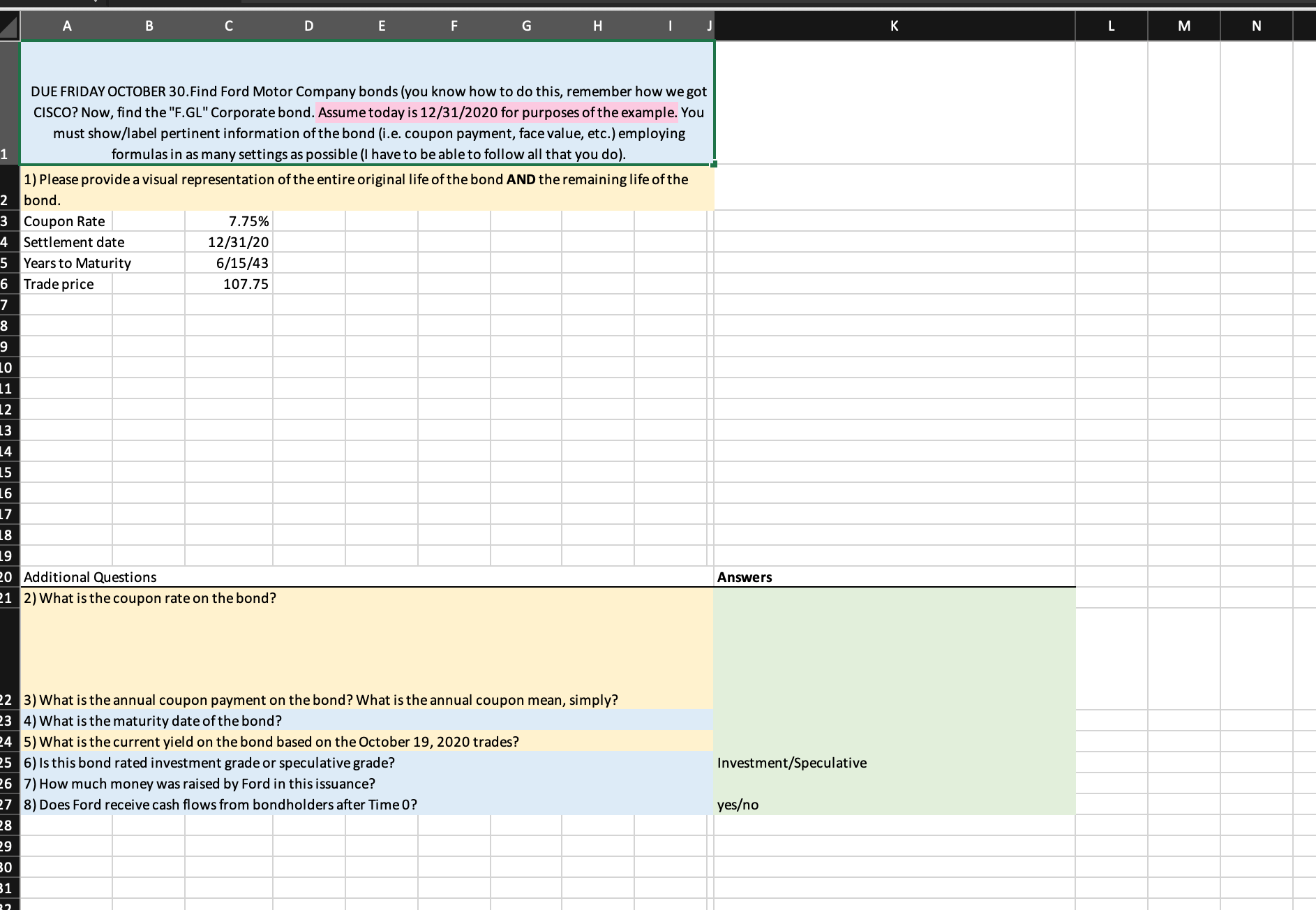Select row 3 header
Image resolution: width=1316 pixels, height=910 pixels.
click(8, 221)
